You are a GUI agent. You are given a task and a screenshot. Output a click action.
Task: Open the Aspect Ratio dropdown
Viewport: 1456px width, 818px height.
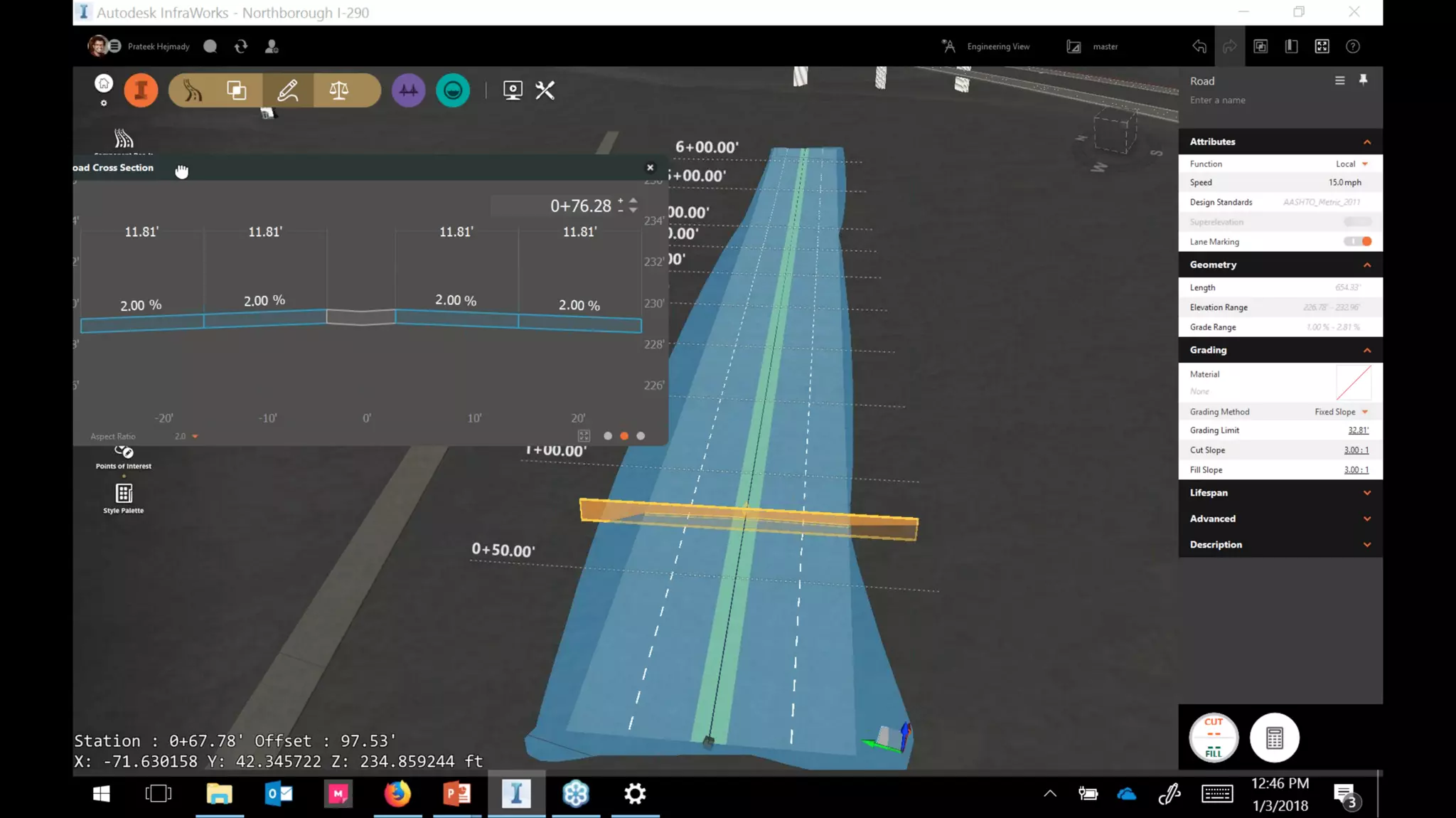186,436
